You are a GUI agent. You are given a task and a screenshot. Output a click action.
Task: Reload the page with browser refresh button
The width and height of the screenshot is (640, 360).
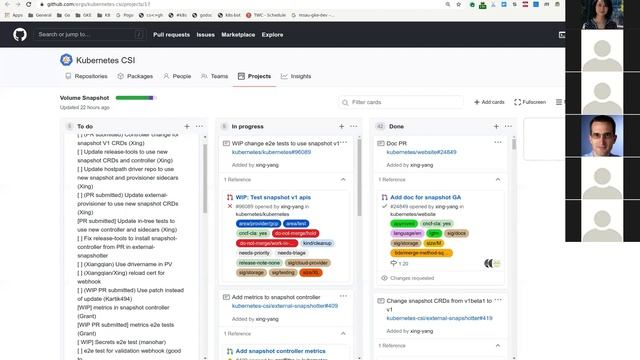click(29, 4)
